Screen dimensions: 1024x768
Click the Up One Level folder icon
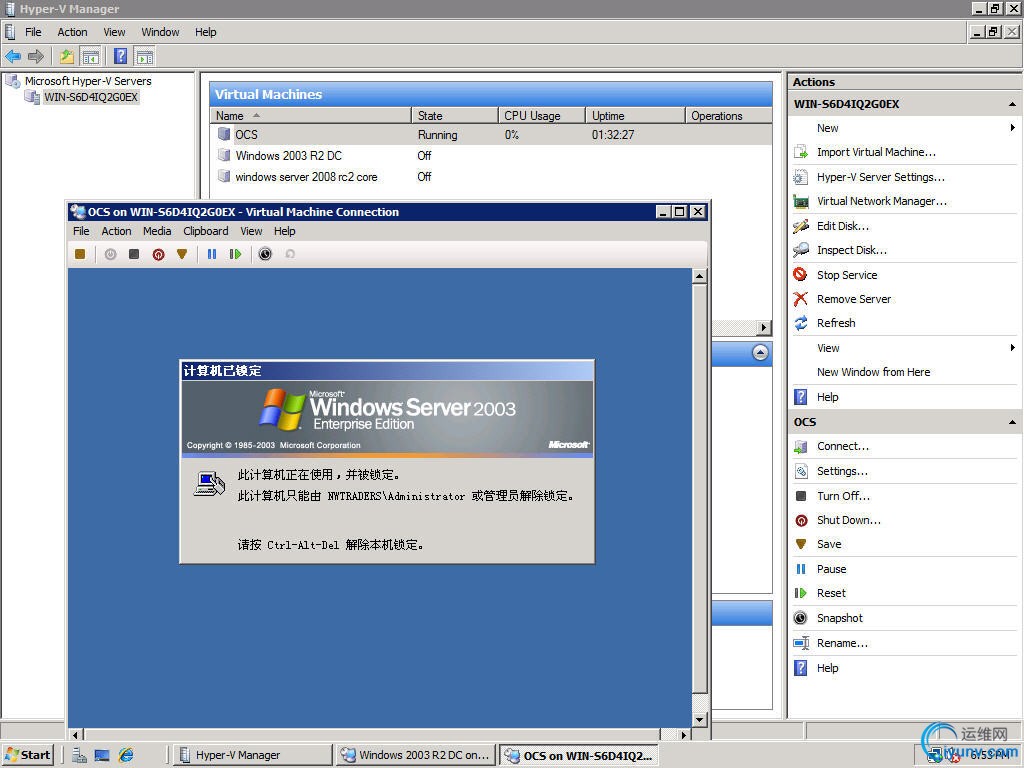67,57
